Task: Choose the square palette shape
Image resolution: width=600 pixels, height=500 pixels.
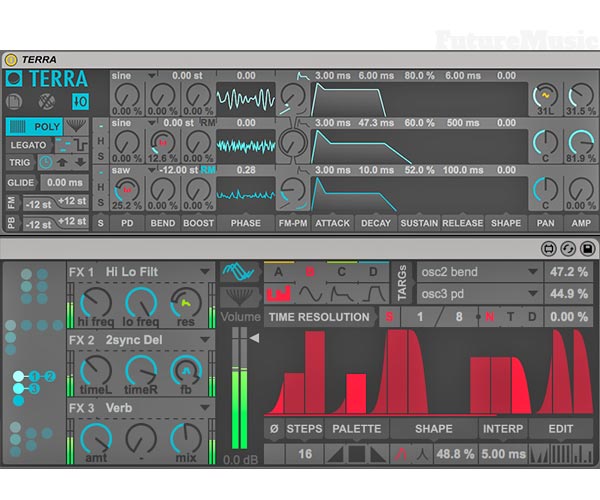Action: pos(356,454)
